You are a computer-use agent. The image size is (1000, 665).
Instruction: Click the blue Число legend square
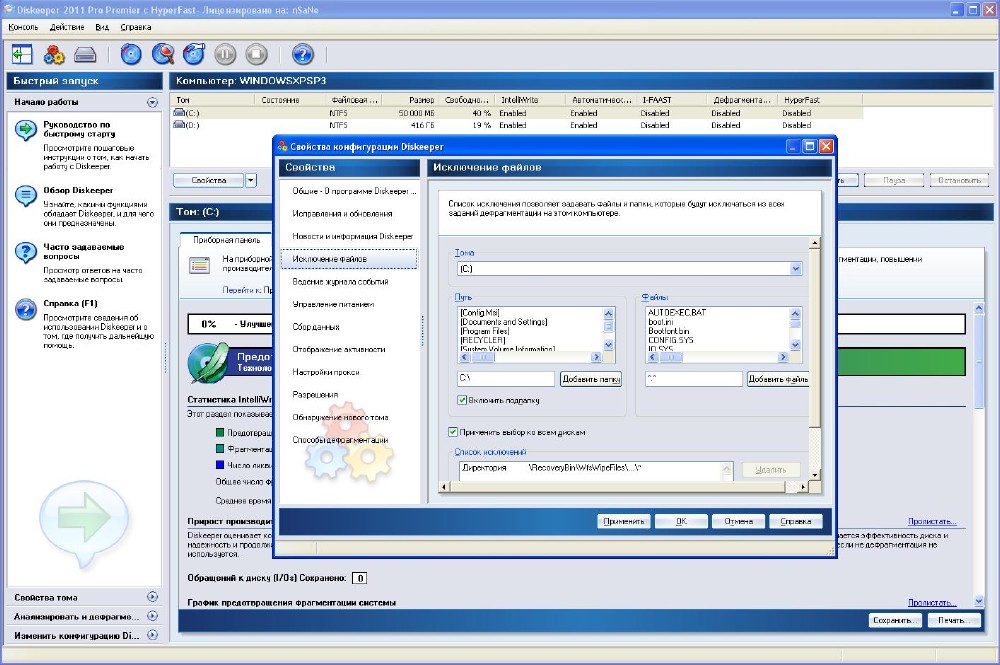click(220, 465)
